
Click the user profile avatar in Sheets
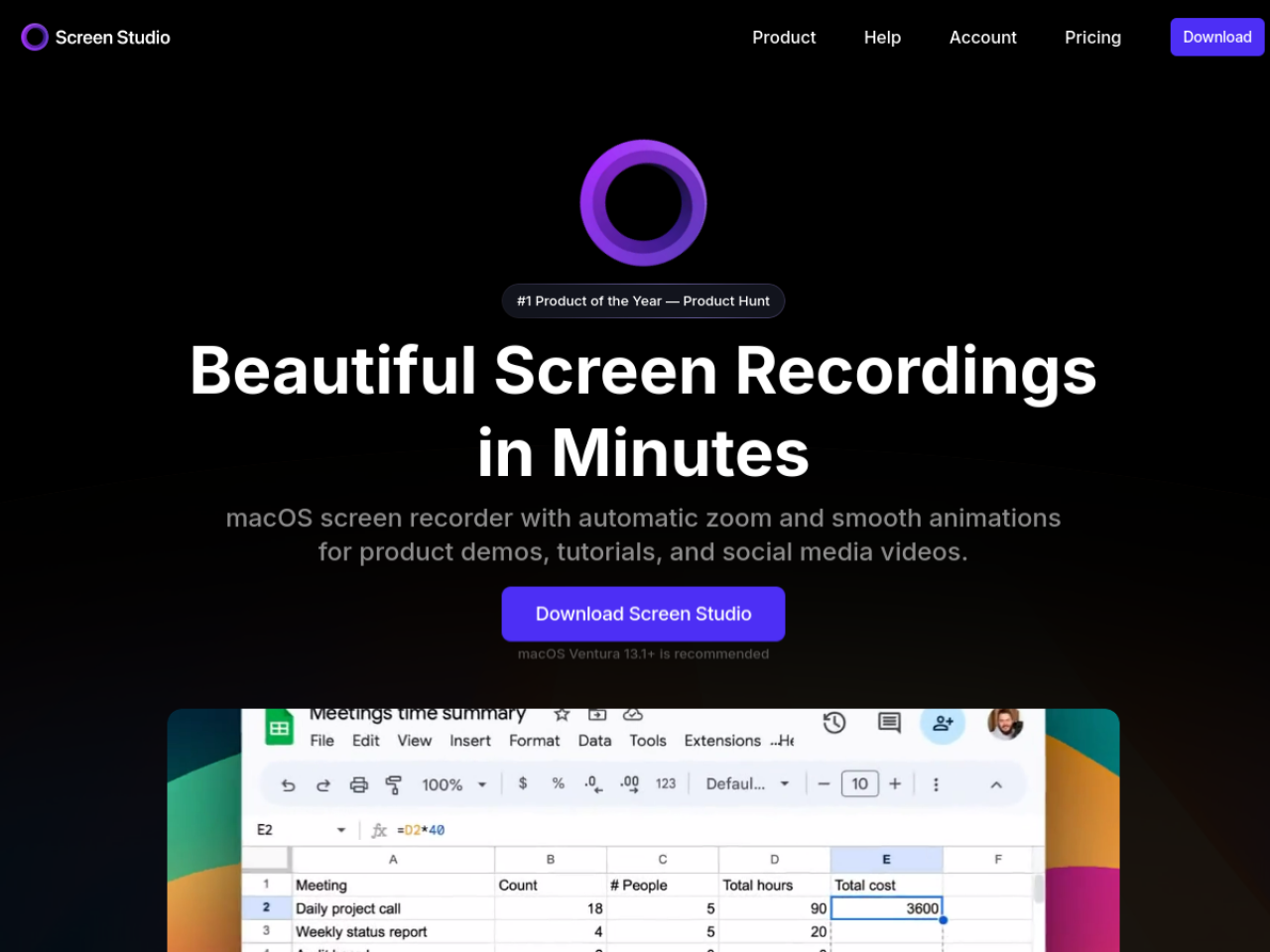click(1005, 723)
